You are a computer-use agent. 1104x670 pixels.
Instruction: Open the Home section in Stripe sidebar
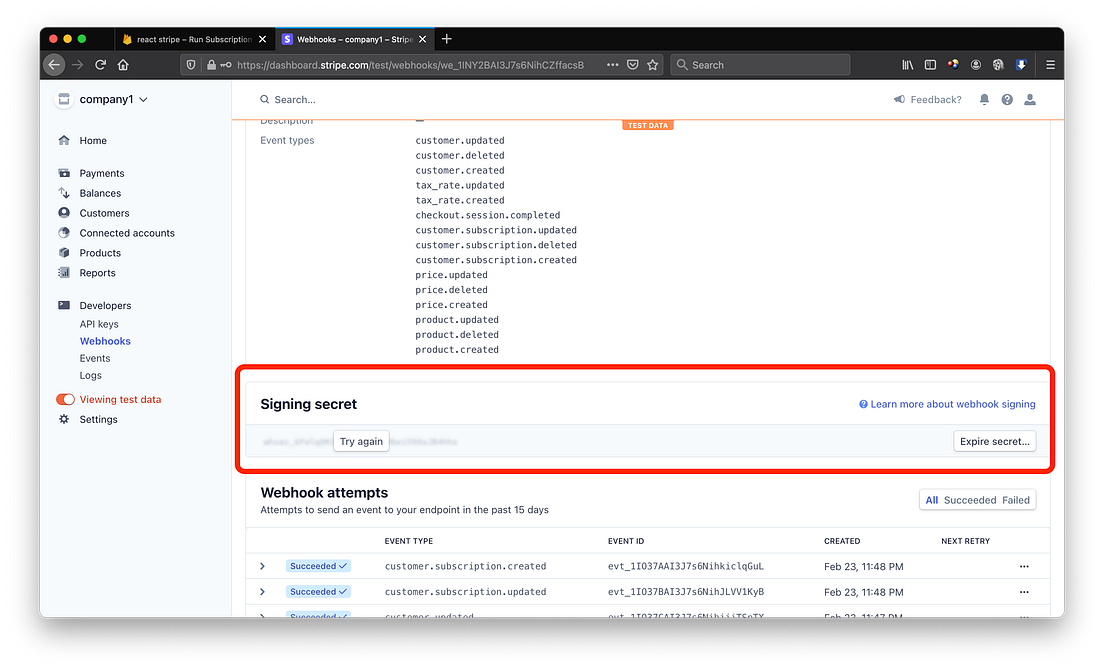click(93, 140)
